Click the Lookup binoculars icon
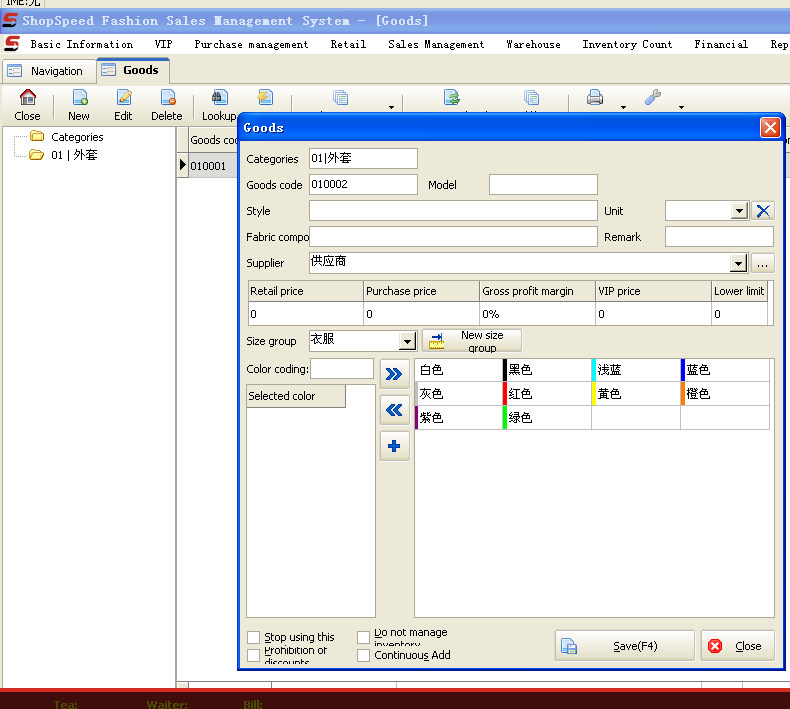The width and height of the screenshot is (790, 709). tap(219, 97)
